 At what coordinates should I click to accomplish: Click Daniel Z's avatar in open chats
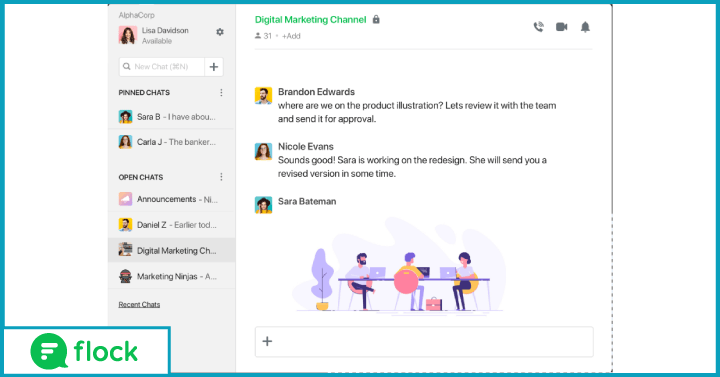click(x=125, y=225)
